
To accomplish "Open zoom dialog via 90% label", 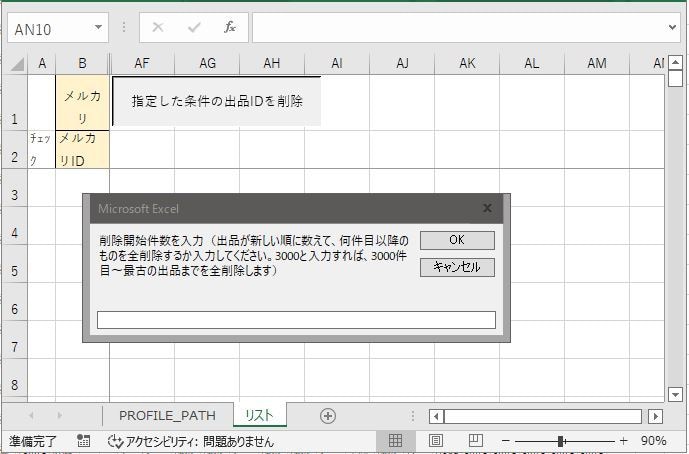I will click(653, 441).
